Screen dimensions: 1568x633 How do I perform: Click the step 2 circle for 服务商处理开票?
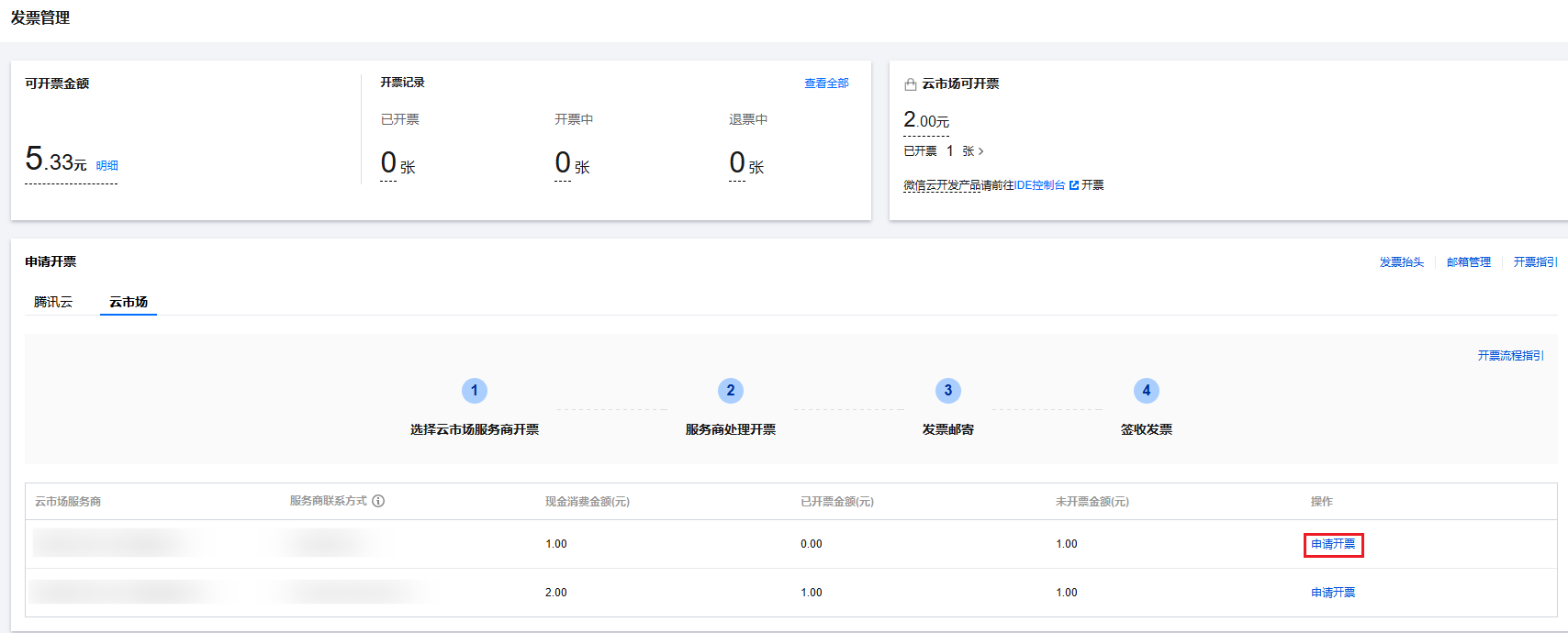(x=731, y=391)
